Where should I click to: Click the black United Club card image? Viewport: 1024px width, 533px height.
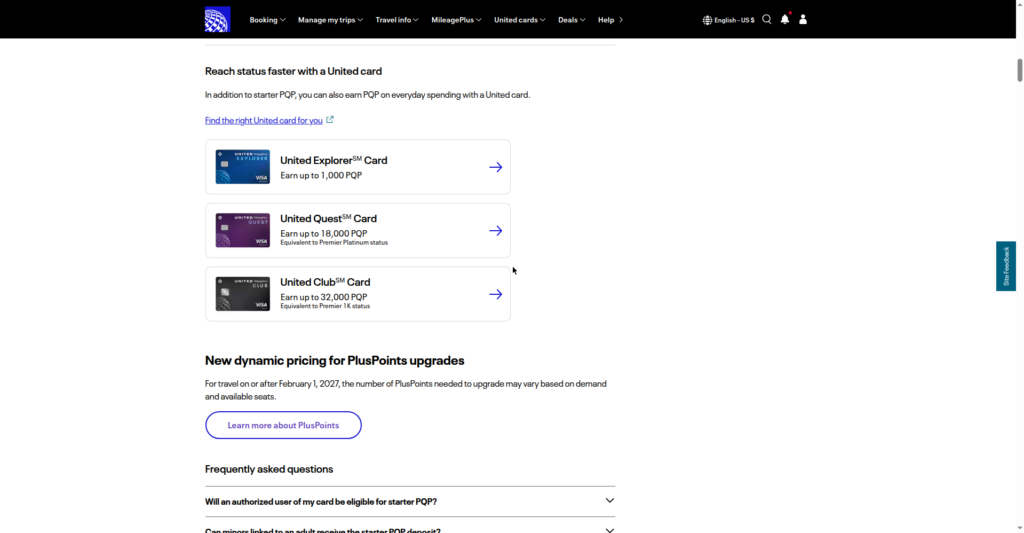[243, 293]
